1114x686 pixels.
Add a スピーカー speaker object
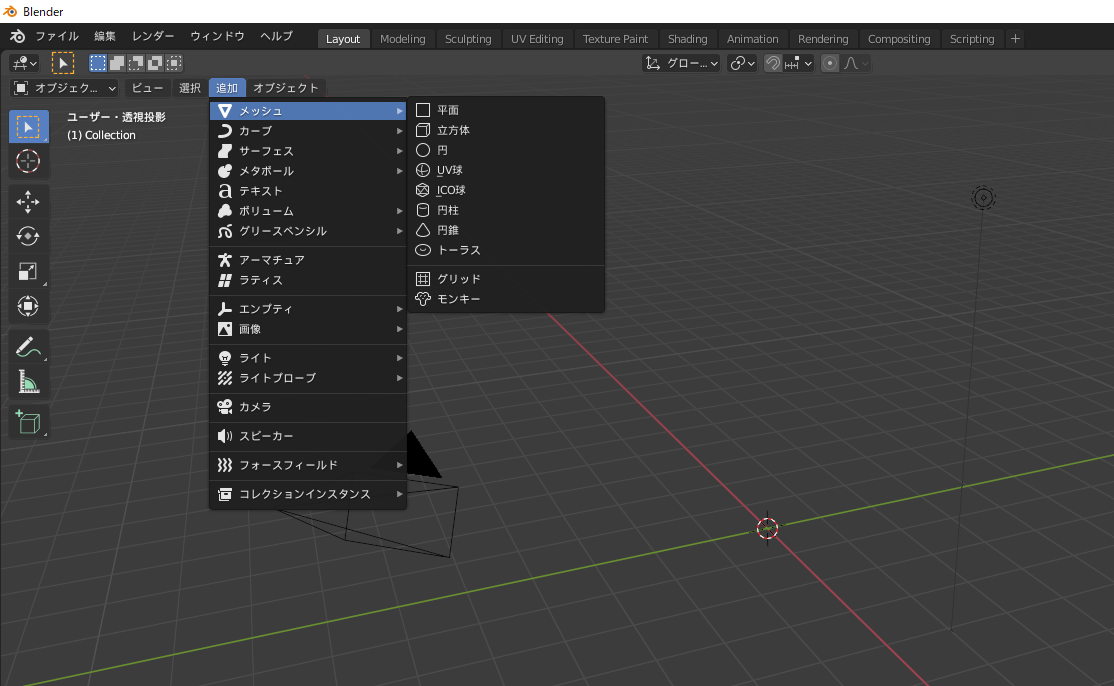(308, 436)
